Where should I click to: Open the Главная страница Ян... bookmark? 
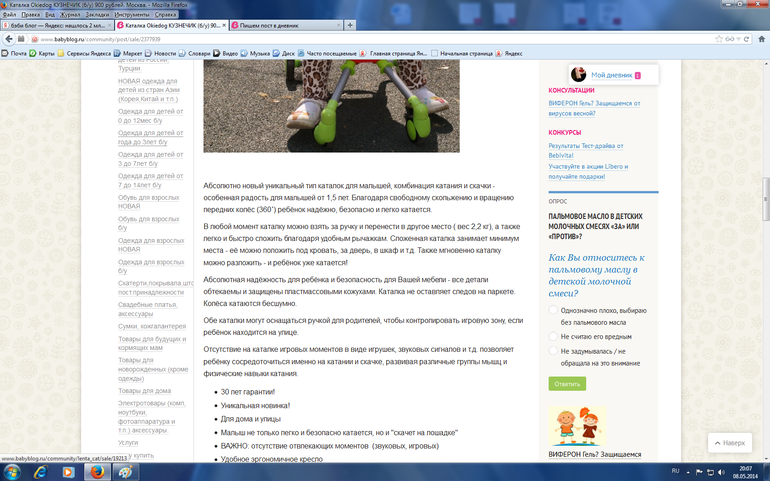point(394,53)
